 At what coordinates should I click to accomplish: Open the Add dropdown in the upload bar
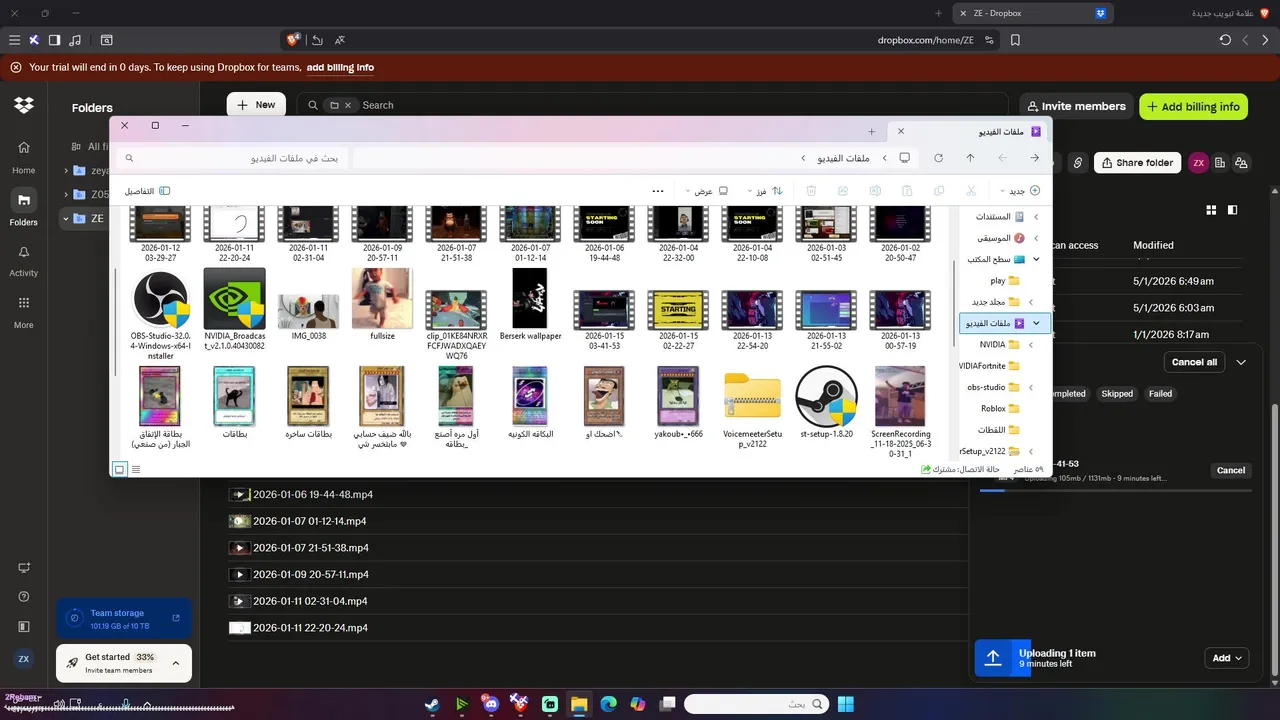[x=1227, y=658]
